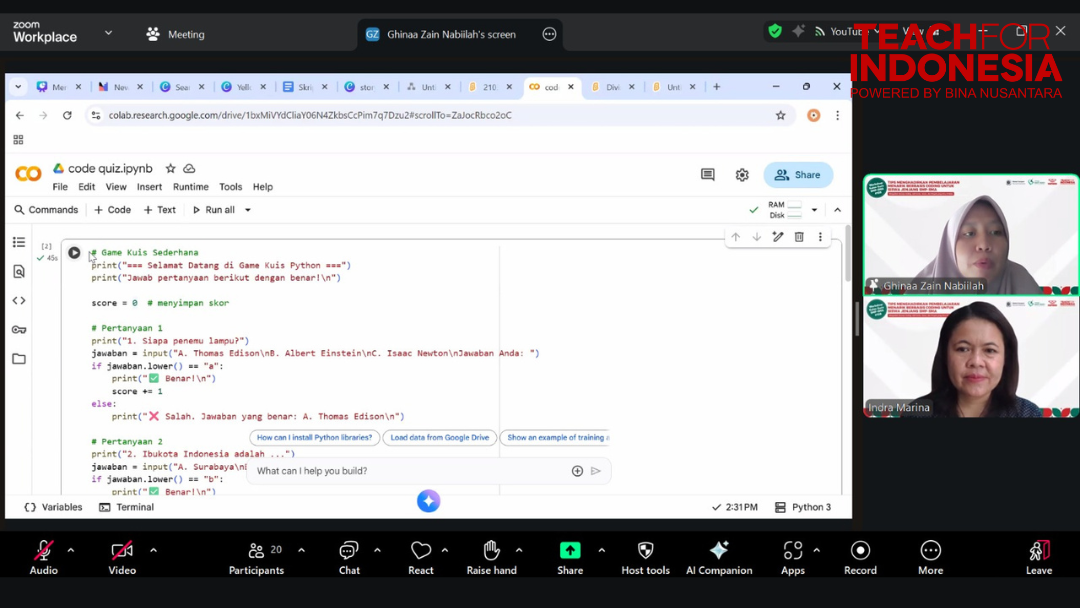Open the Zoom Workplace dropdown chevron
Screen dimensions: 1080x608
tap(108, 33)
